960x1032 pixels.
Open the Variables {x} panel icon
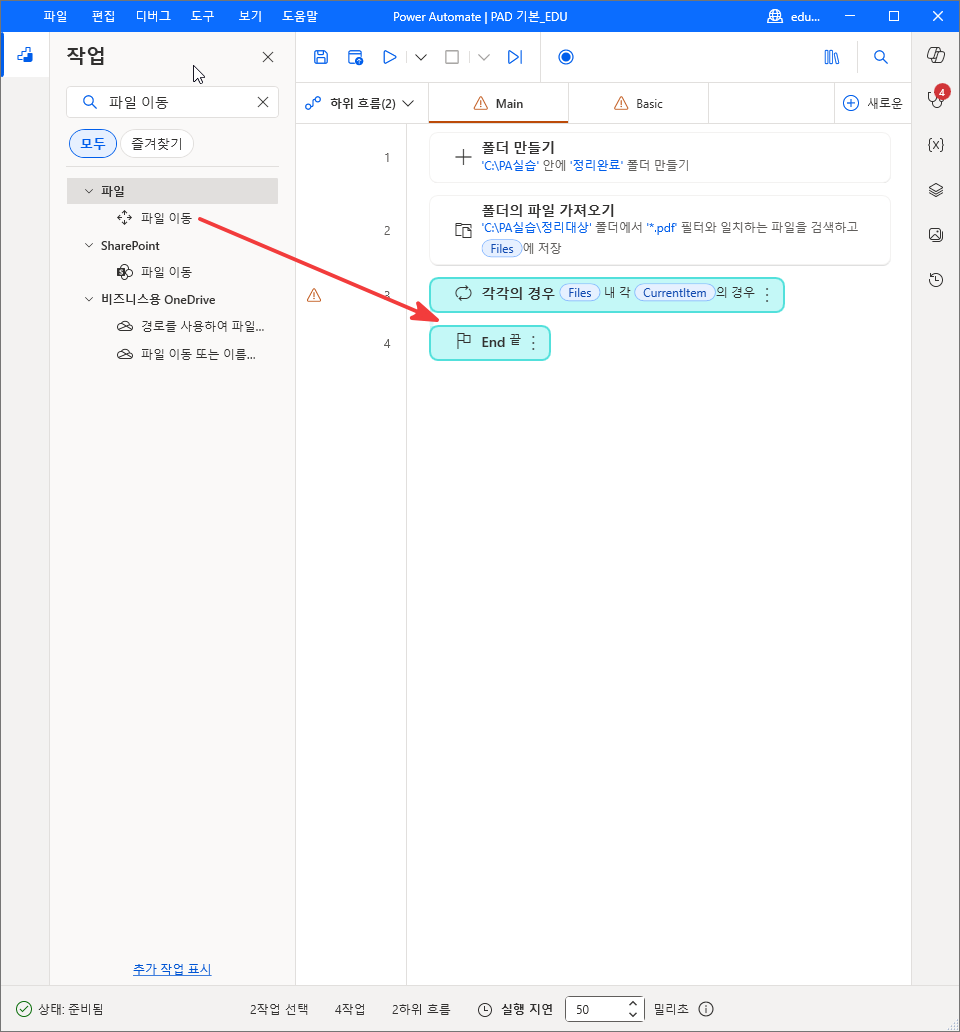coord(936,145)
